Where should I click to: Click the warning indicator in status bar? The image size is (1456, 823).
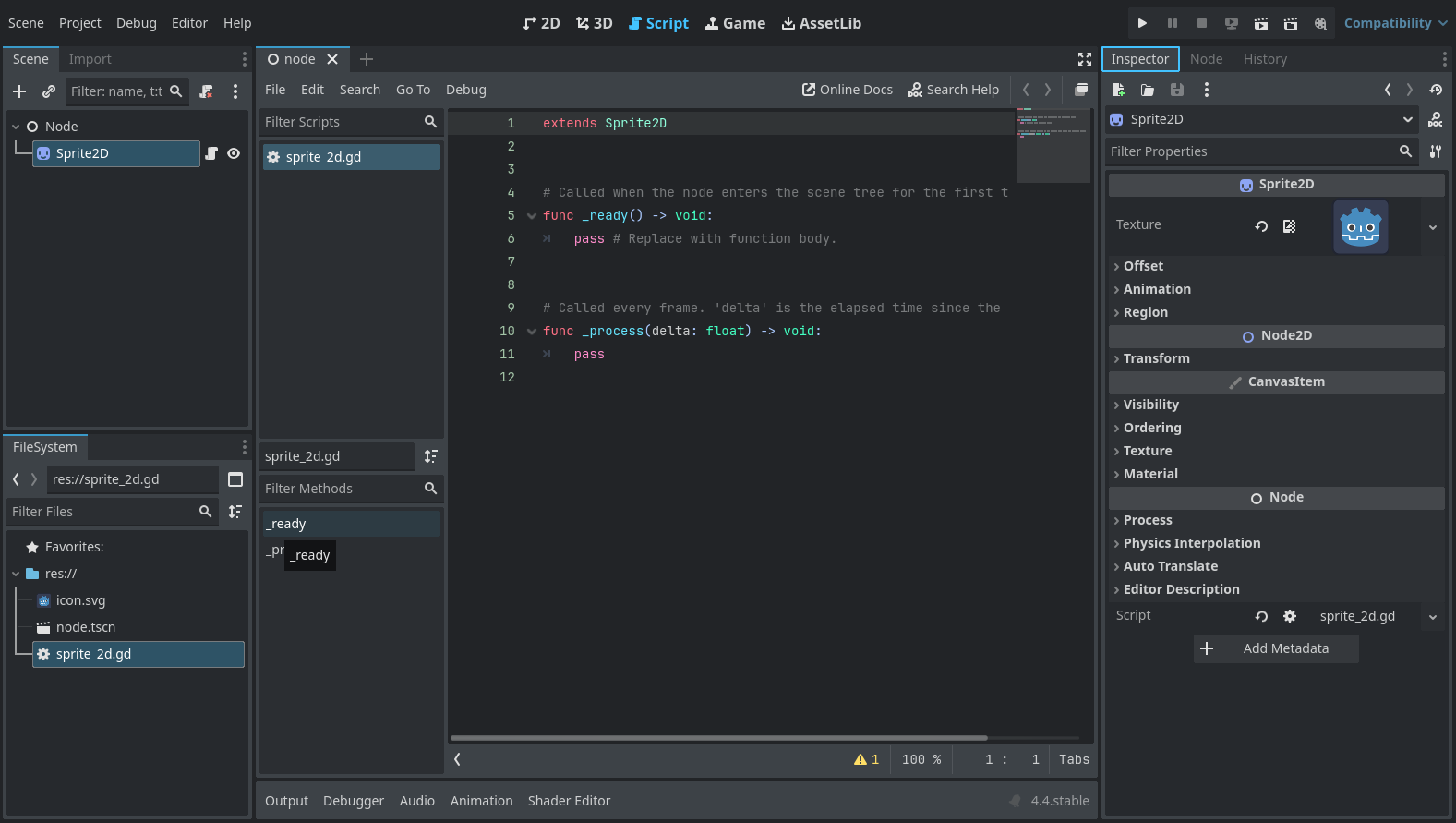coord(866,759)
